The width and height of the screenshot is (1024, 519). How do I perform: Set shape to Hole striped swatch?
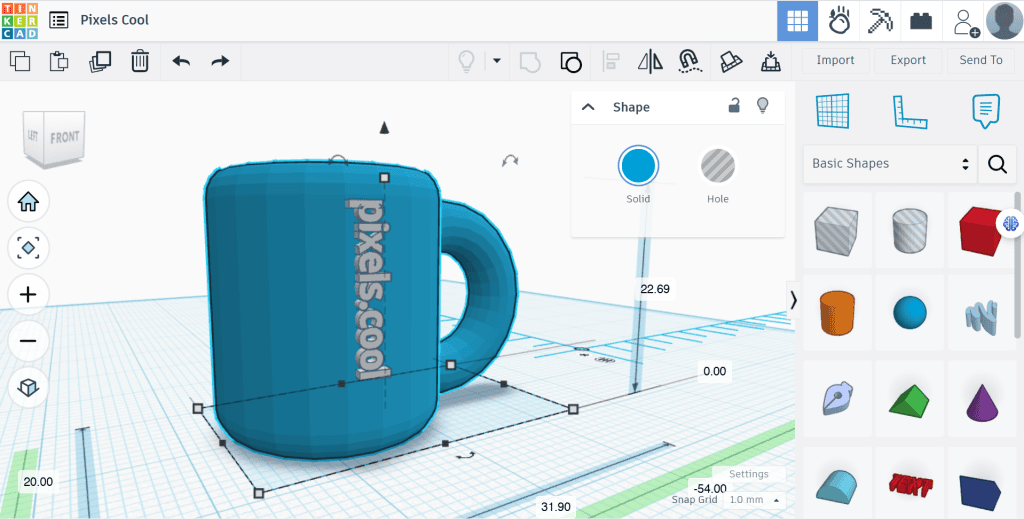[718, 166]
